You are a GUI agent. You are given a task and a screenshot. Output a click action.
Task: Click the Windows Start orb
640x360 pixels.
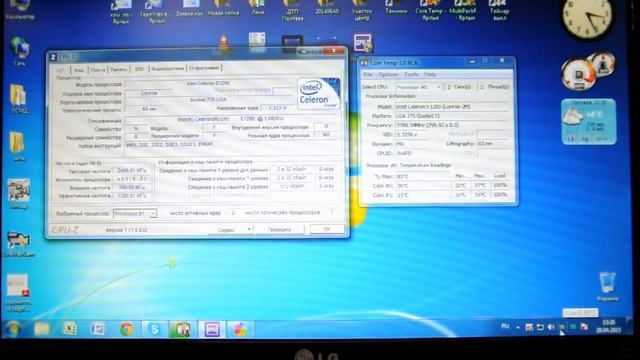click(x=13, y=329)
